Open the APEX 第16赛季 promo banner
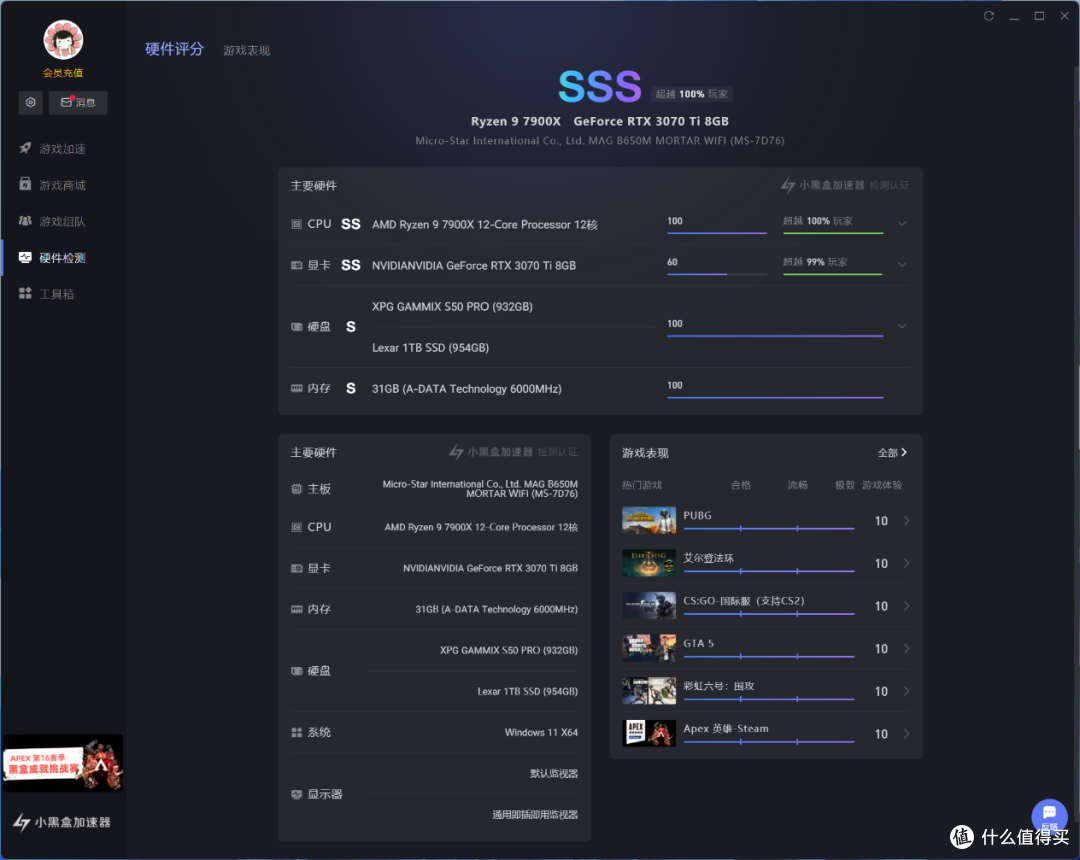Image resolution: width=1080 pixels, height=860 pixels. pos(63,763)
